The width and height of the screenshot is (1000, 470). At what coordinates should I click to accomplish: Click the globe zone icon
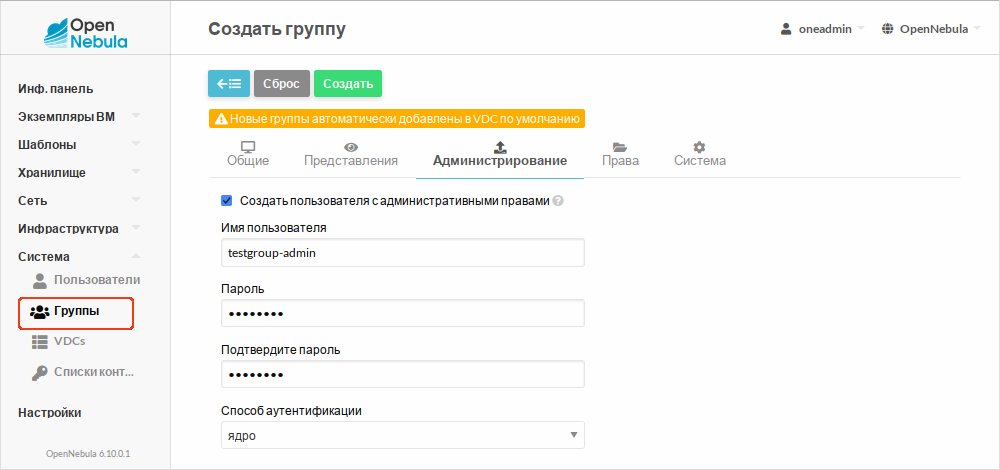pyautogui.click(x=887, y=29)
